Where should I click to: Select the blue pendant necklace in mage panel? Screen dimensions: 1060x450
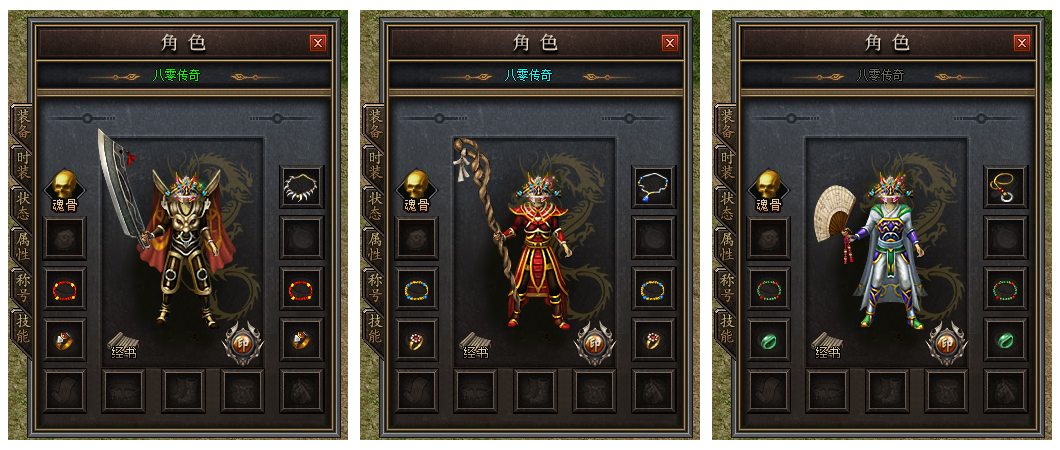point(654,186)
